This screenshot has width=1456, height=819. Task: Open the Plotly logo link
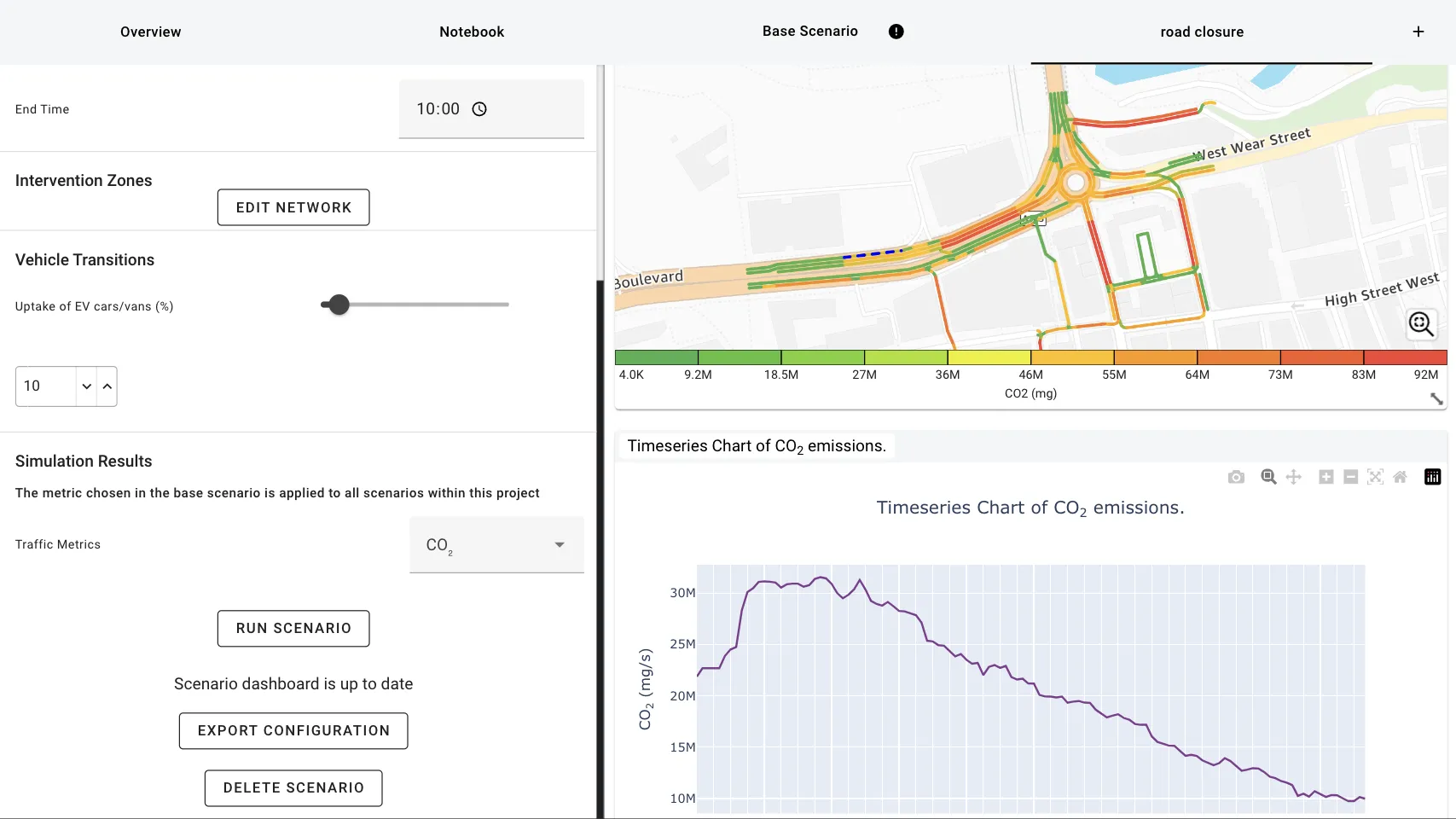[1433, 477]
